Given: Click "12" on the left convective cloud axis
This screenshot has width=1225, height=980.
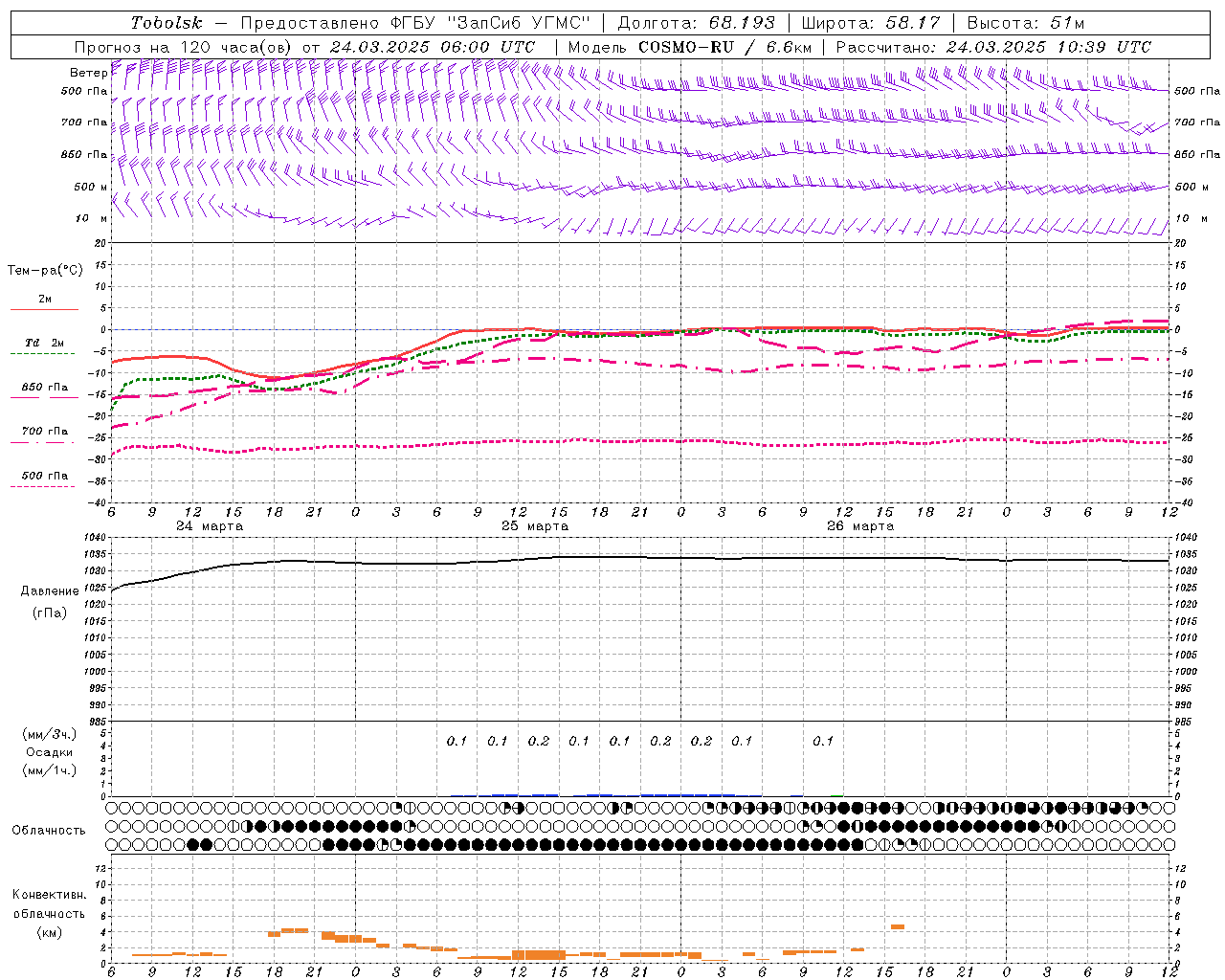Looking at the screenshot, I should (102, 868).
